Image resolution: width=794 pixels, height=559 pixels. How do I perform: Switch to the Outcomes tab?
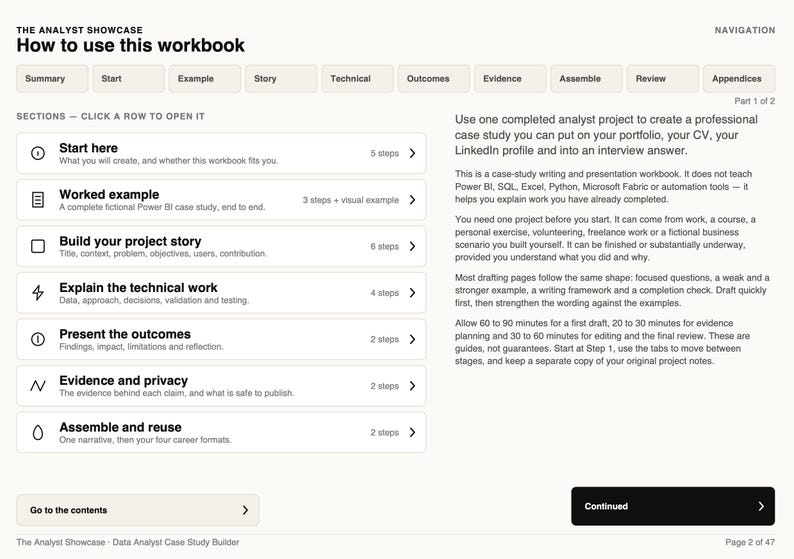433,78
